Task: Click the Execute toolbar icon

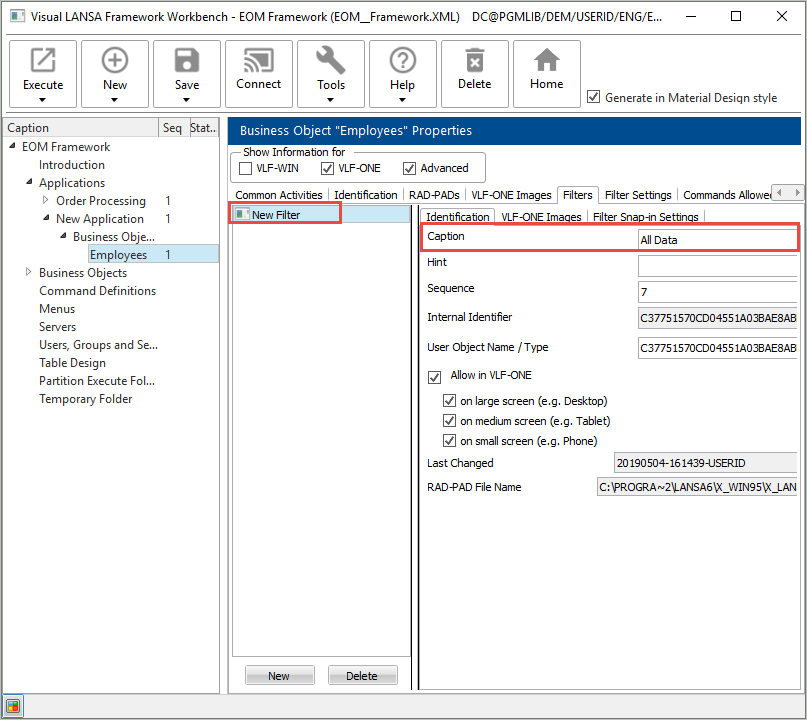Action: [x=43, y=60]
